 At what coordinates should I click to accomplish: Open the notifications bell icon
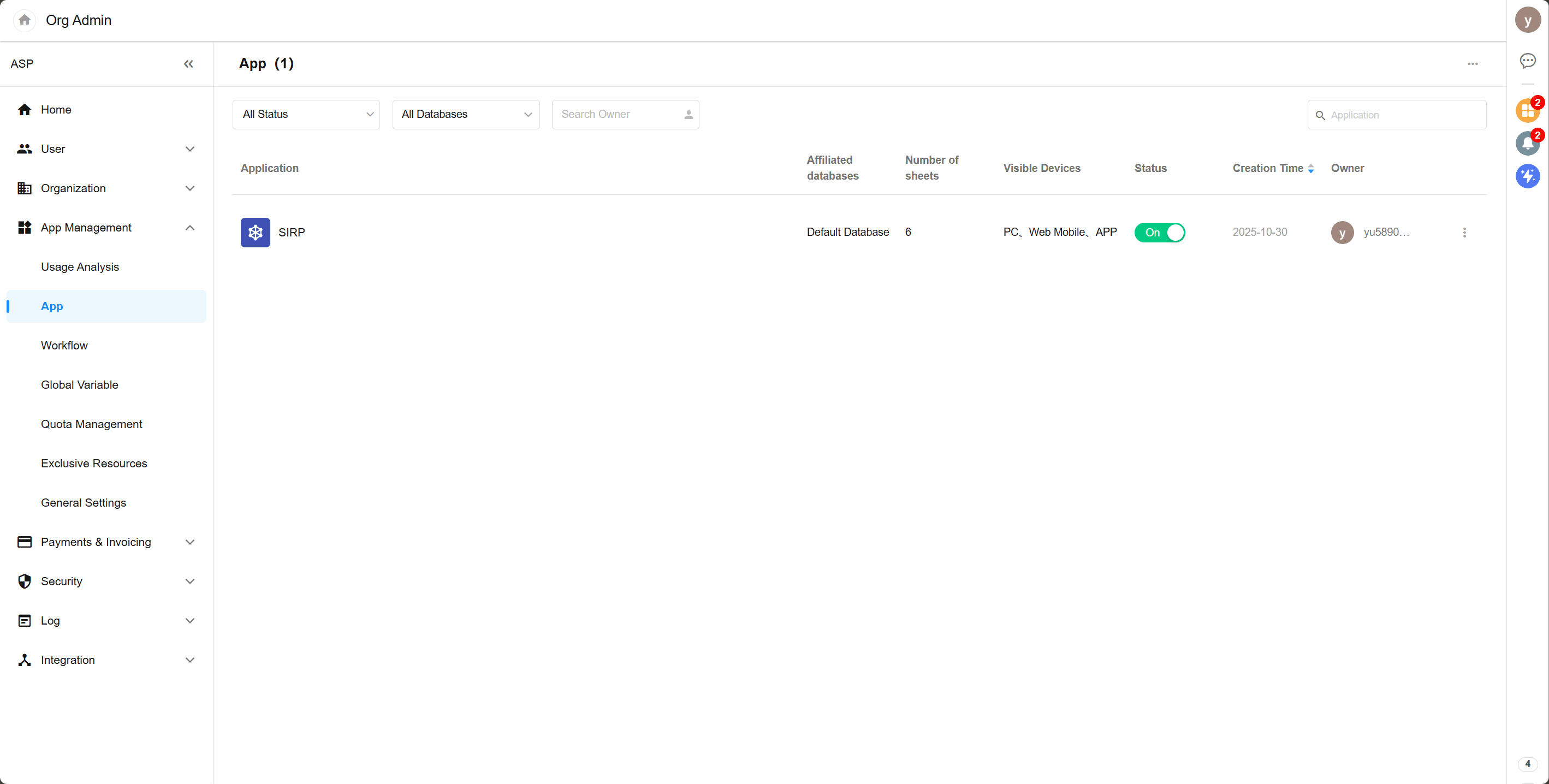[1527, 144]
